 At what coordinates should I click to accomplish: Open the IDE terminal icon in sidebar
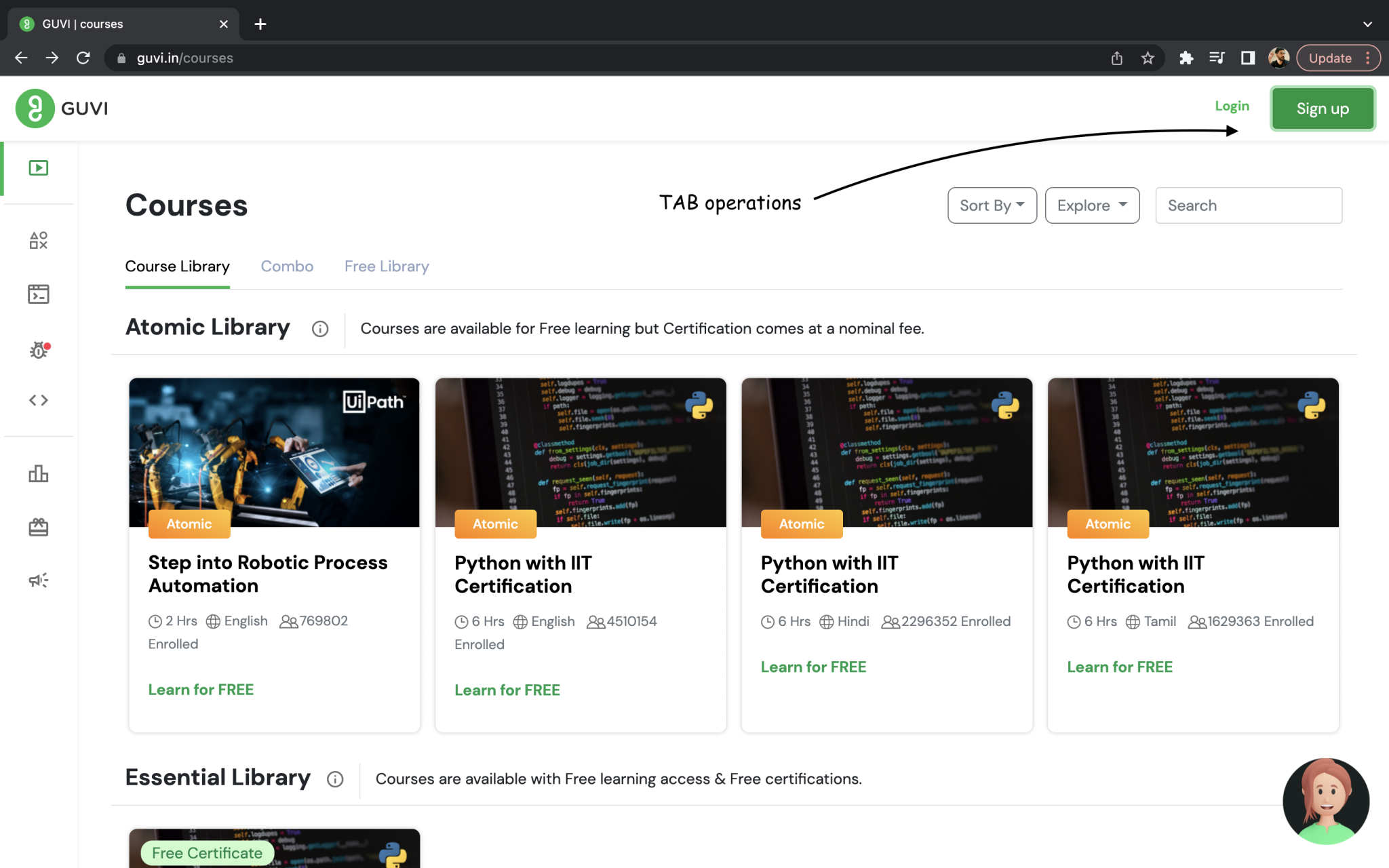(x=39, y=294)
